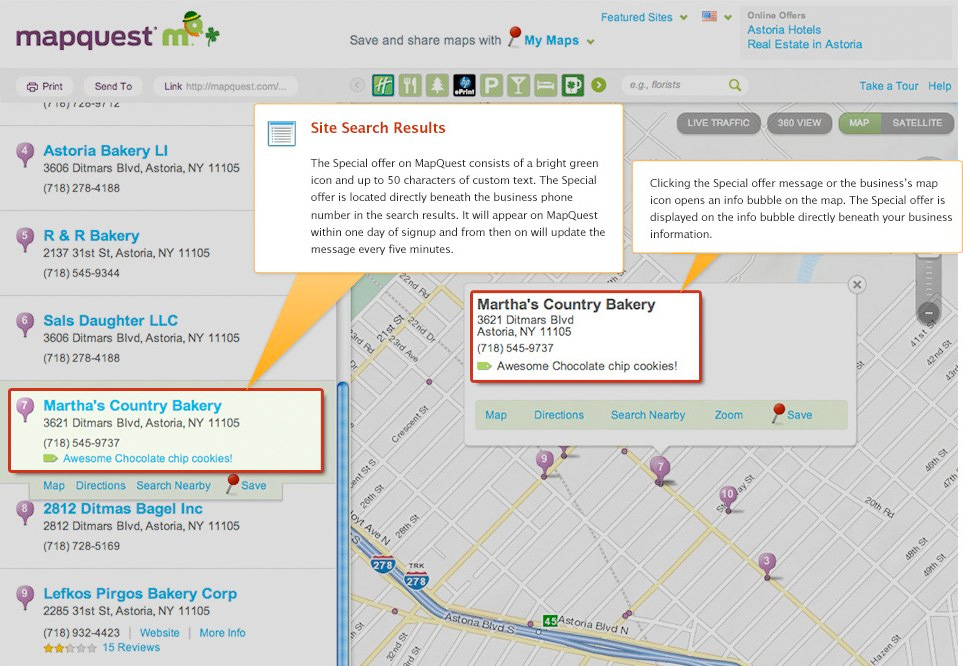Pick the bars martini glass icon

pos(518,85)
